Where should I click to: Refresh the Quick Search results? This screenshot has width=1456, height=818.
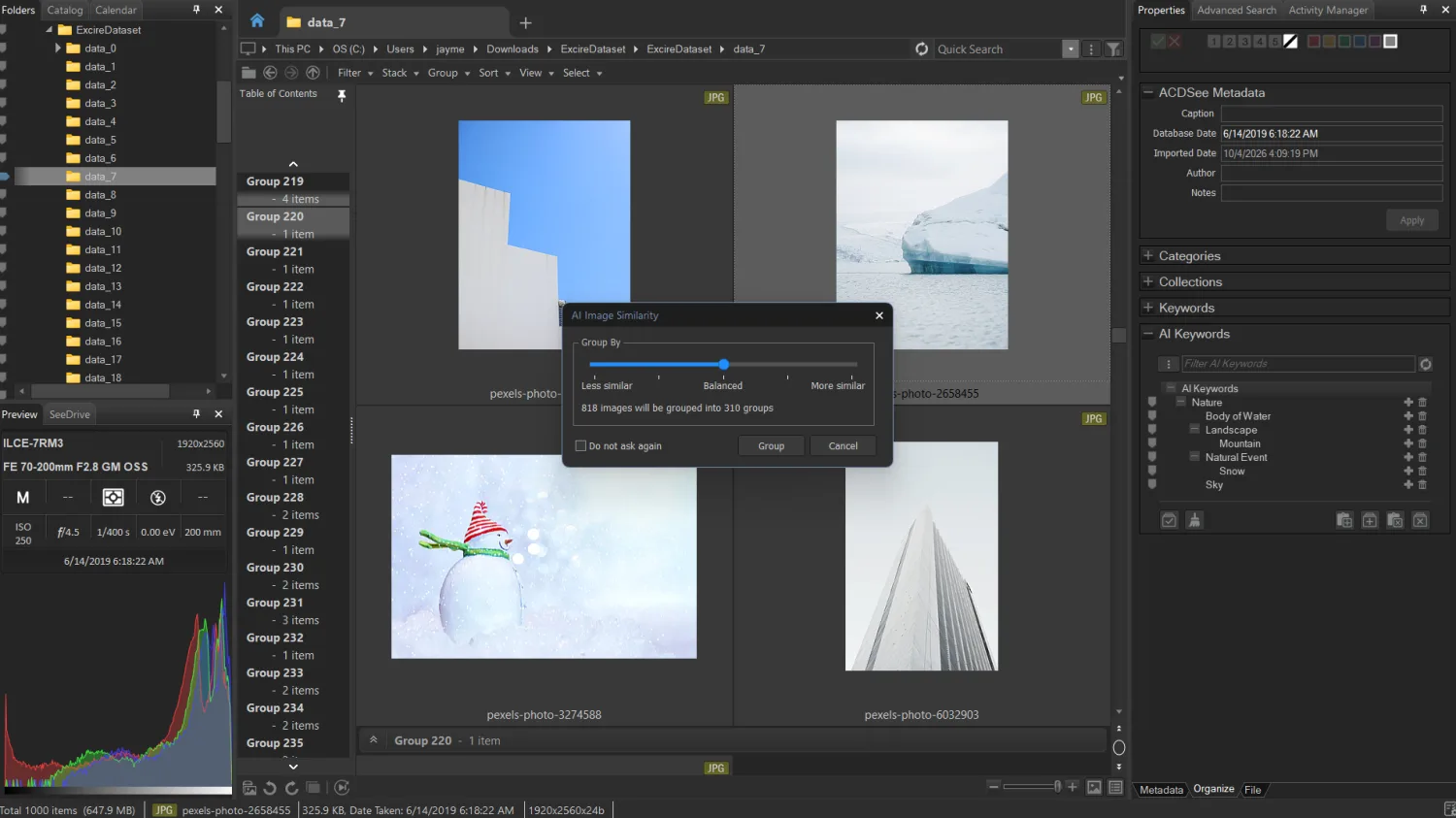tap(921, 49)
